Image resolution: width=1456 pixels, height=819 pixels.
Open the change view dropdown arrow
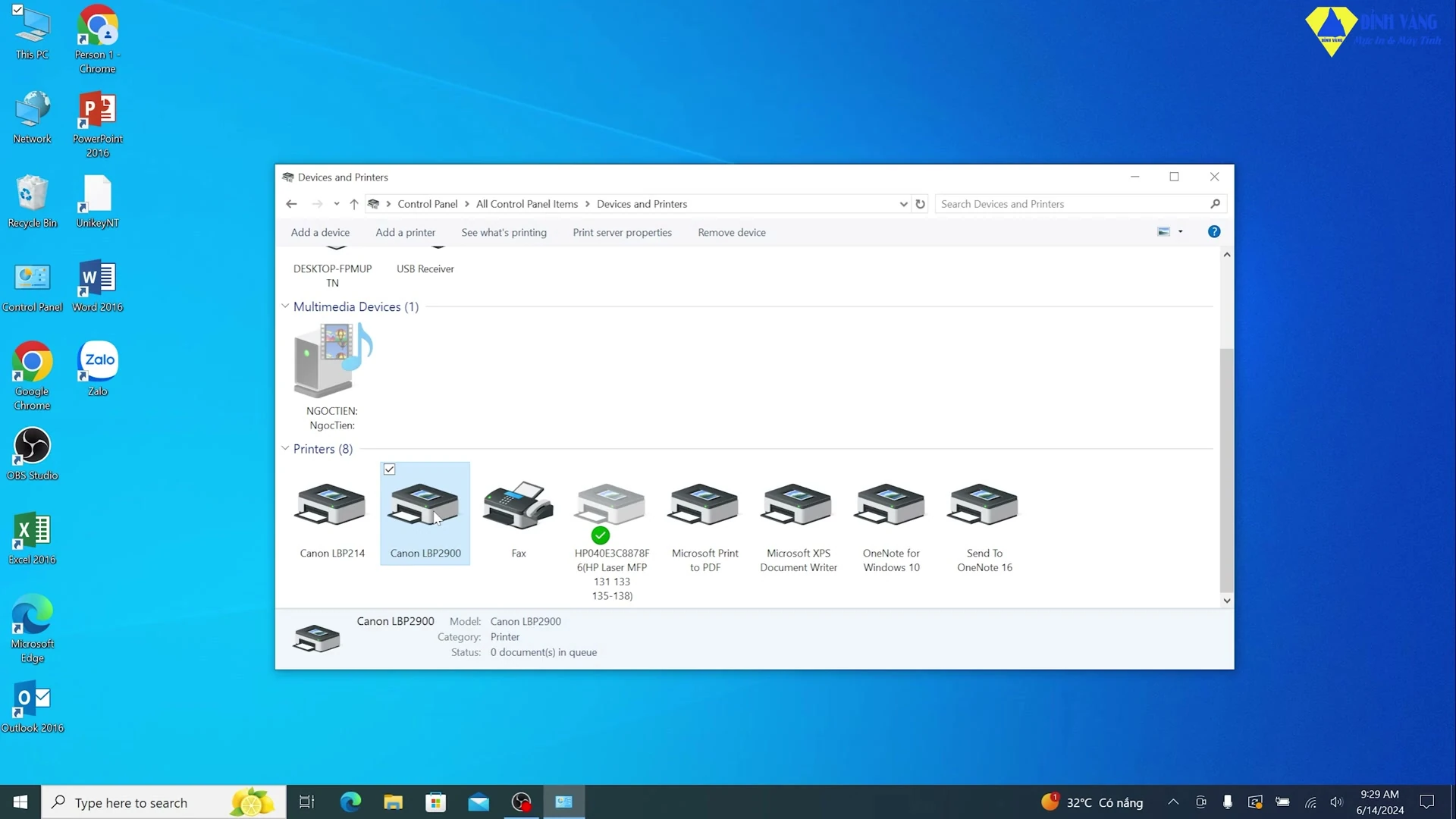(x=1180, y=232)
